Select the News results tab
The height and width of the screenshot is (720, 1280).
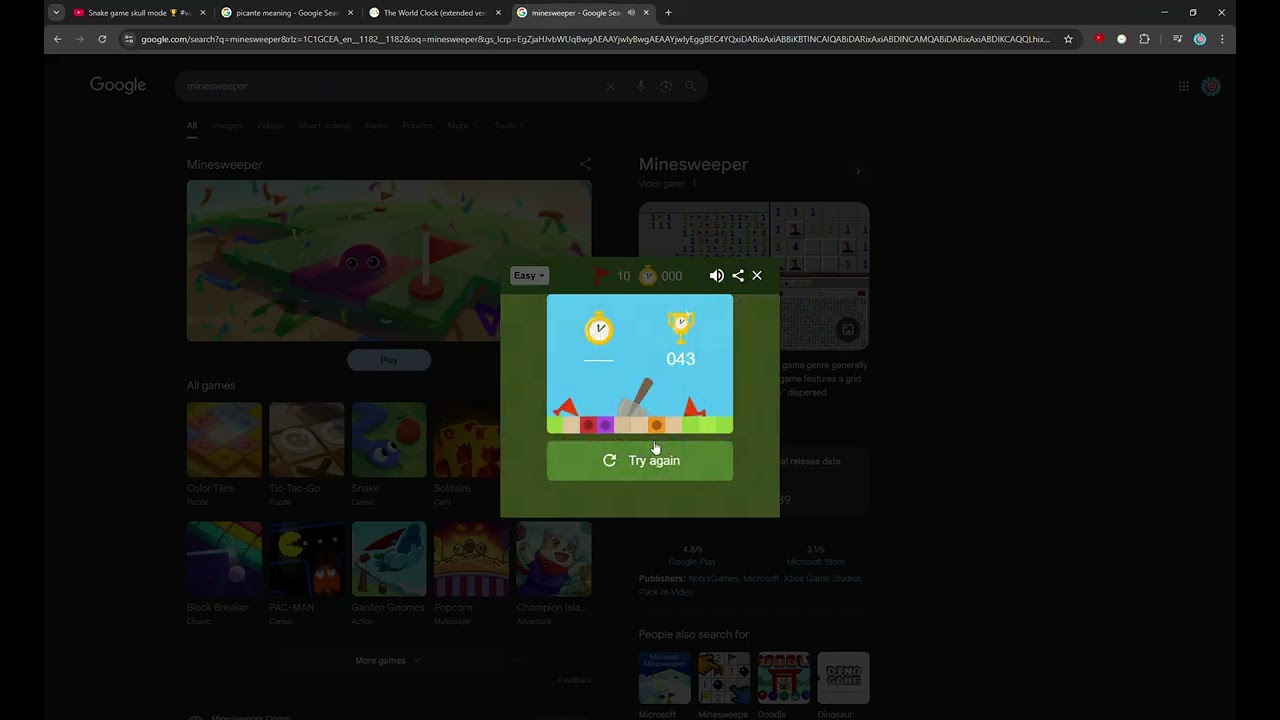pyautogui.click(x=377, y=126)
